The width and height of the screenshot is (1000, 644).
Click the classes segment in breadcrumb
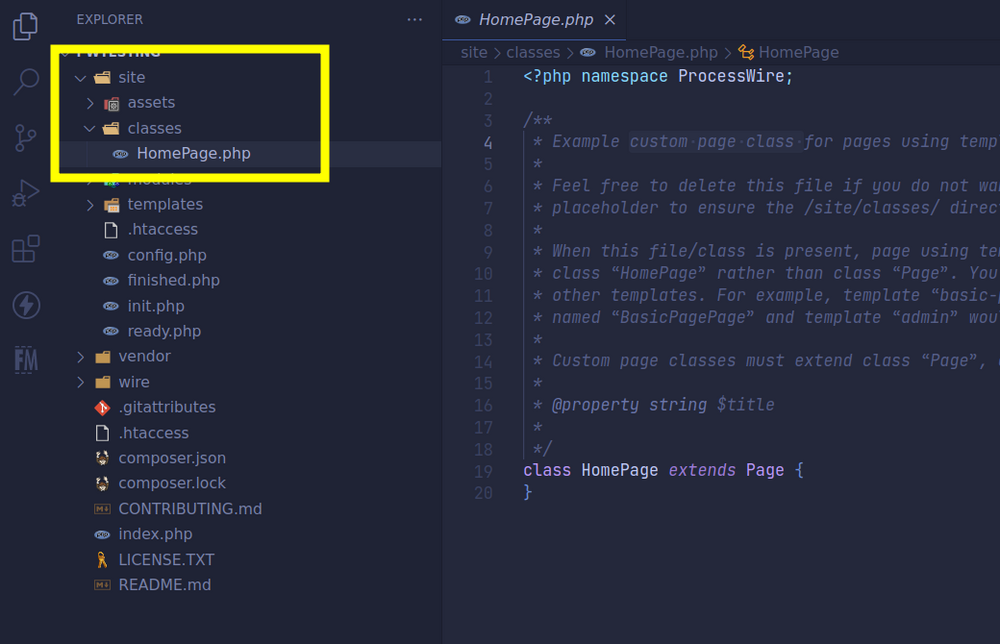[533, 52]
